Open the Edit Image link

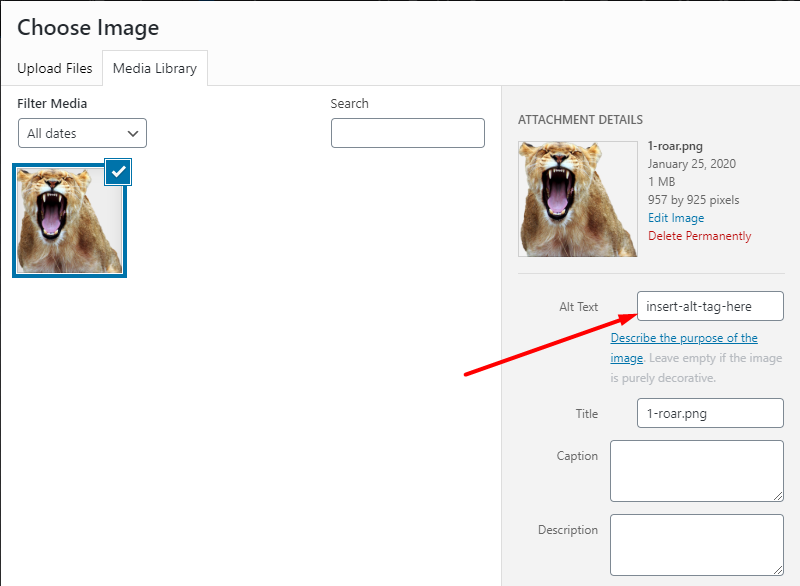pyautogui.click(x=676, y=218)
